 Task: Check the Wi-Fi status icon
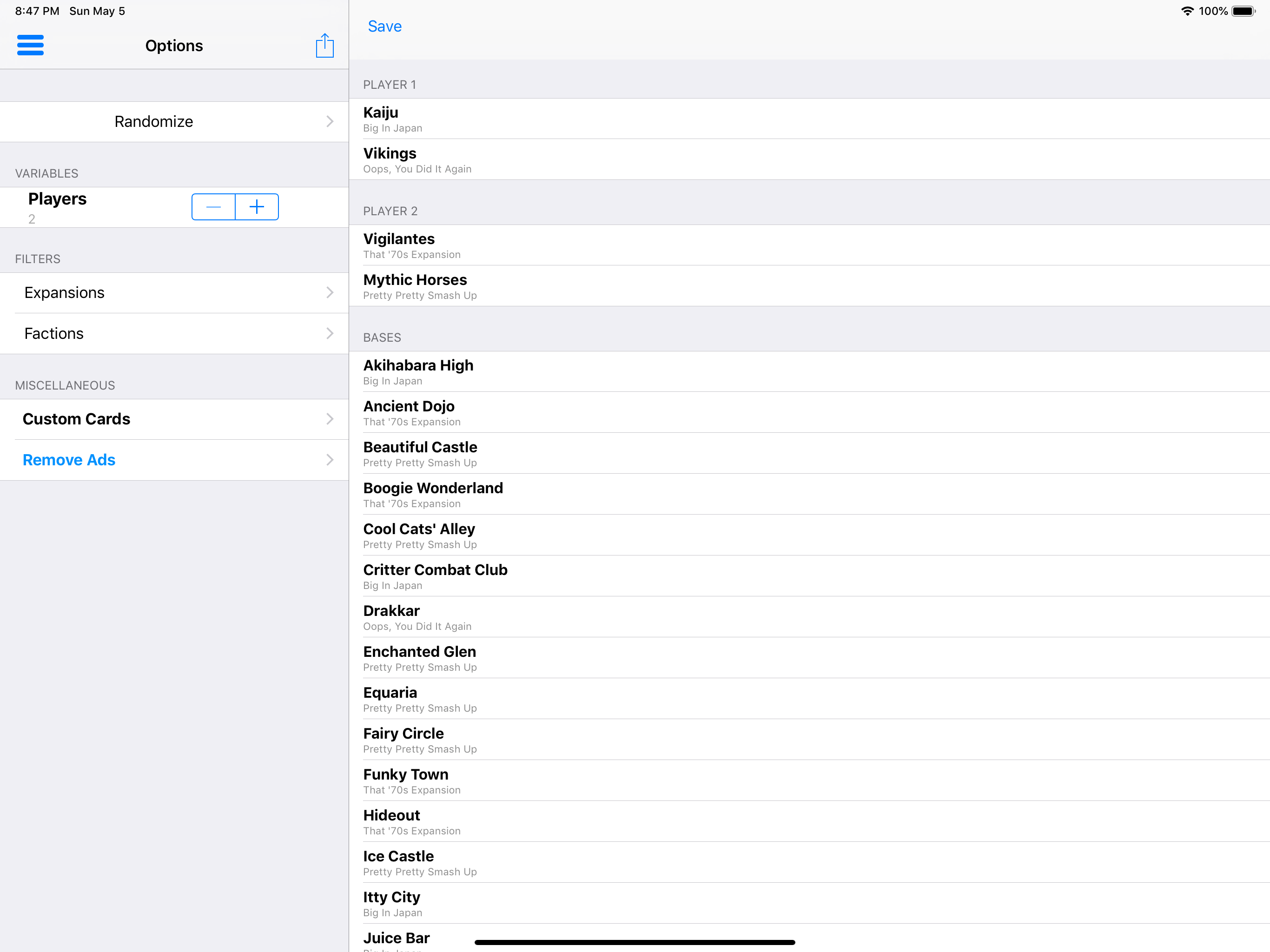coord(1187,11)
